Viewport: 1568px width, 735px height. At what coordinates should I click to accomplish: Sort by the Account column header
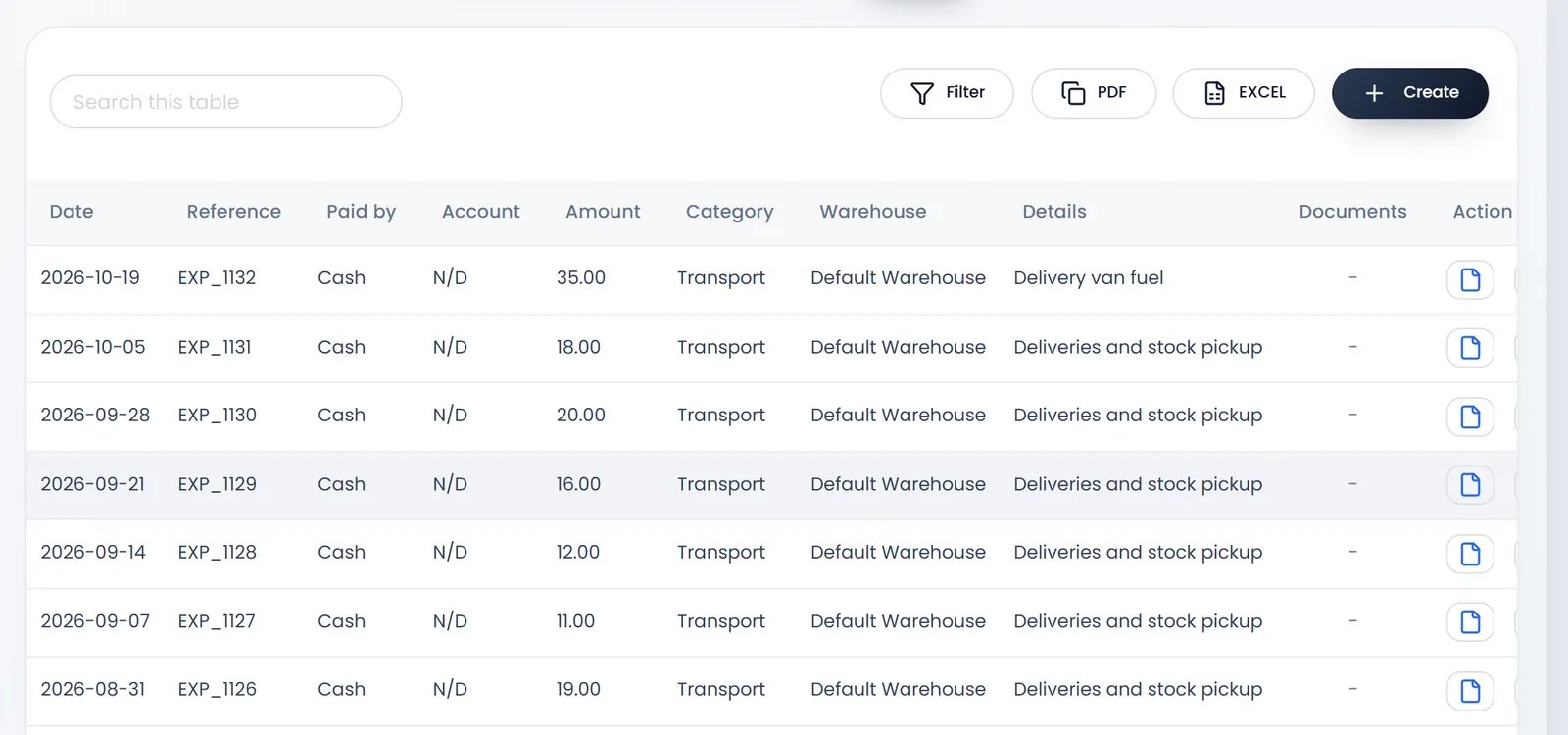point(481,212)
